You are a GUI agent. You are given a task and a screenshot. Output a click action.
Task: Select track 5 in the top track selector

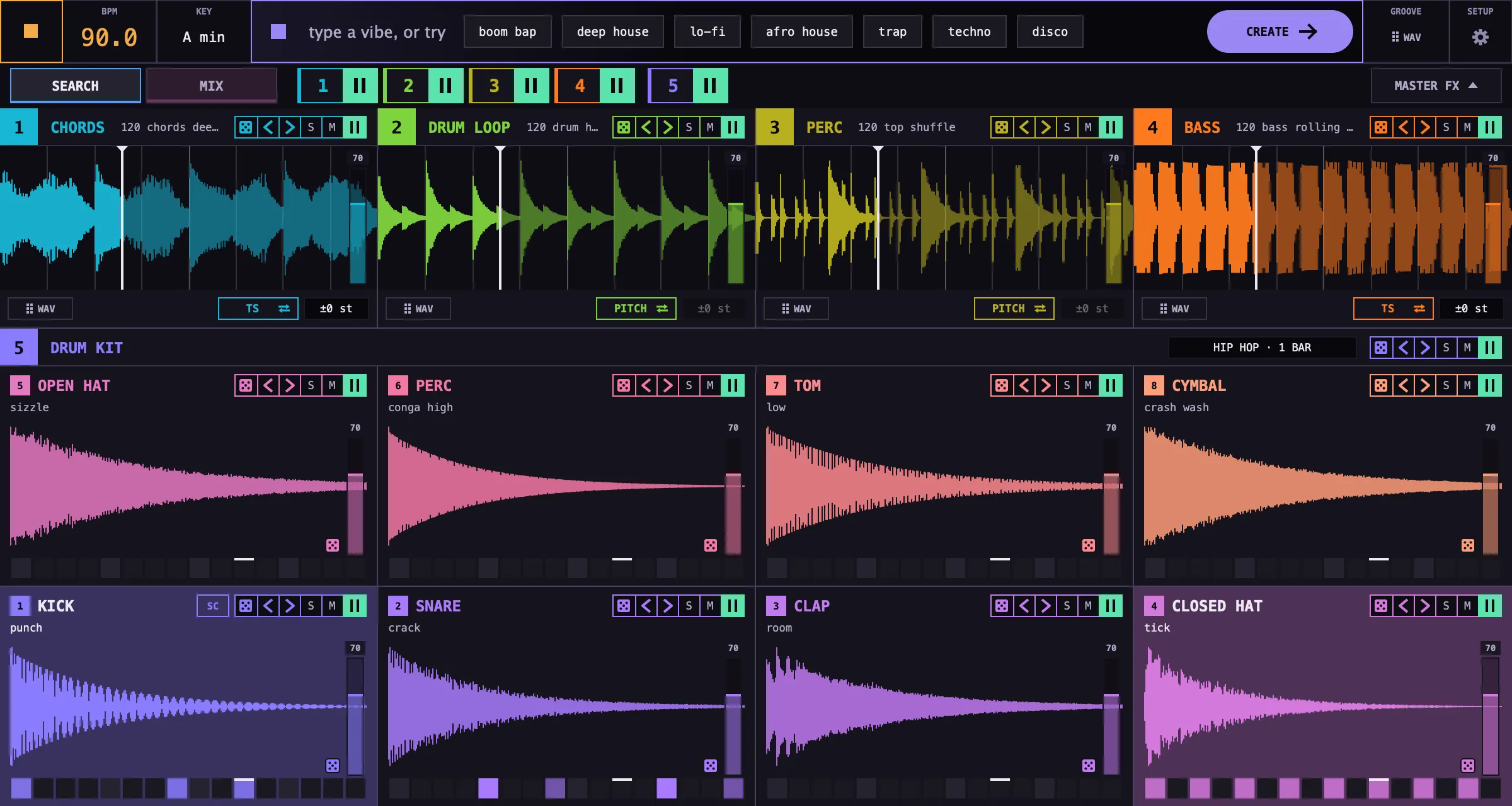tap(672, 86)
